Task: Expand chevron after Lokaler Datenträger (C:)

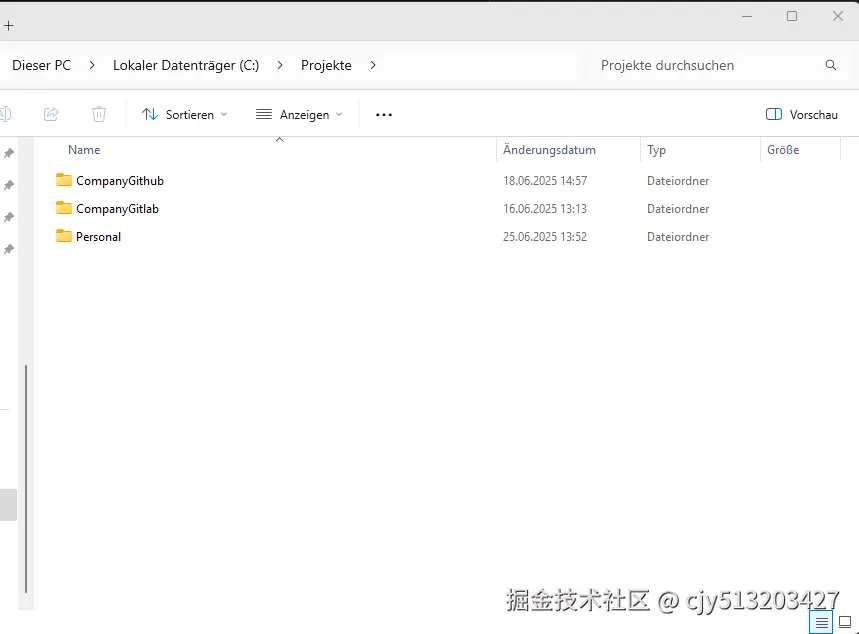Action: tap(280, 65)
